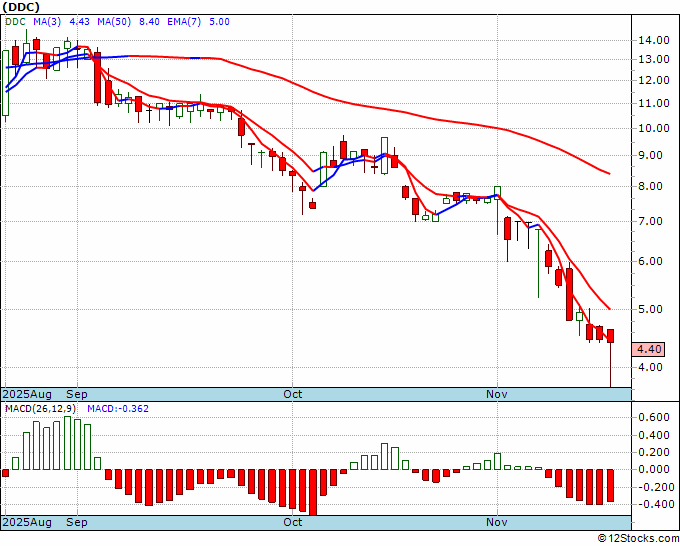Viewport: 680px width, 546px height.
Task: Select the MA(50) legend label
Action: 114,22
